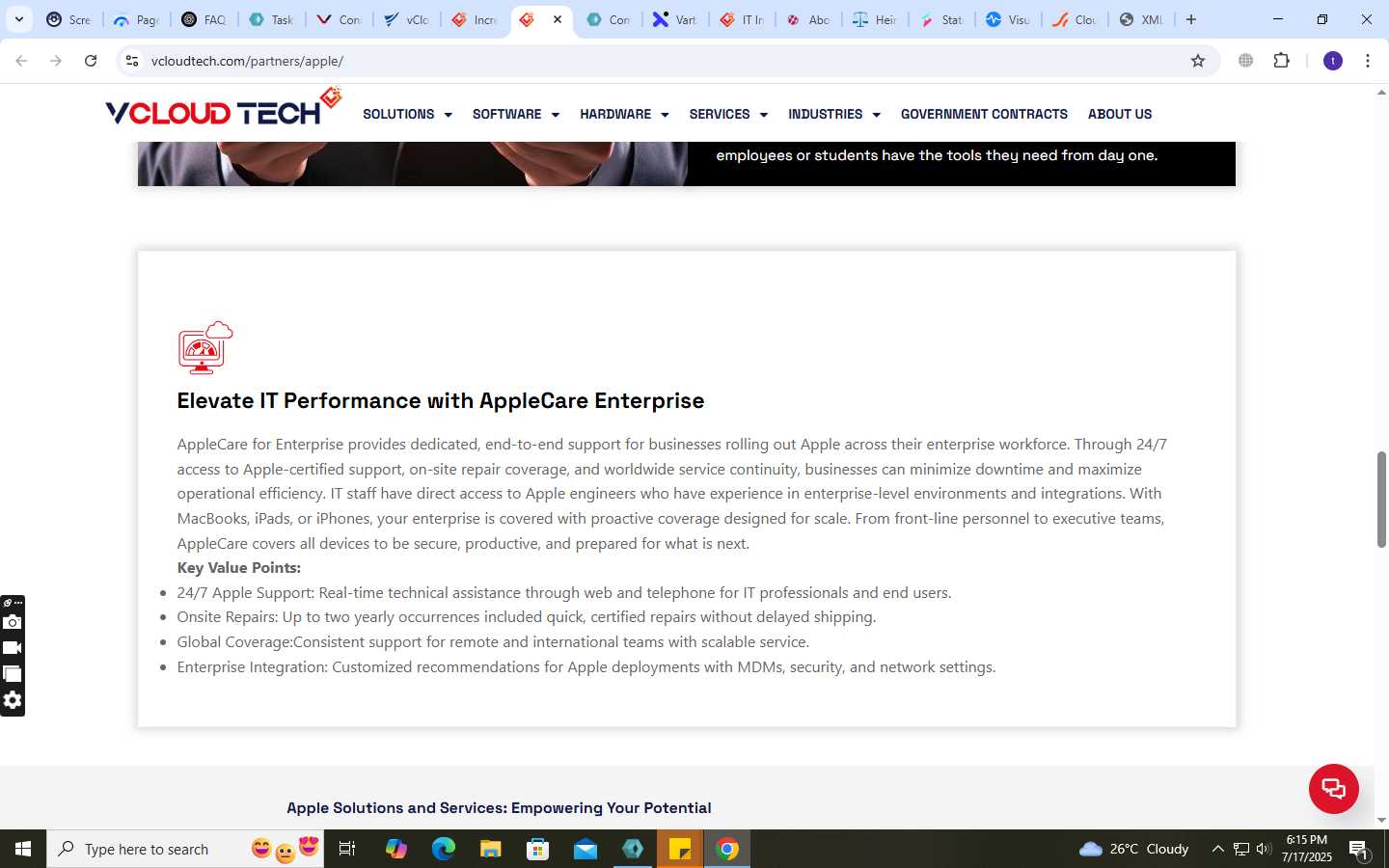This screenshot has height=868, width=1389.
Task: Click Apple Solutions and Services heading
Action: (x=499, y=807)
